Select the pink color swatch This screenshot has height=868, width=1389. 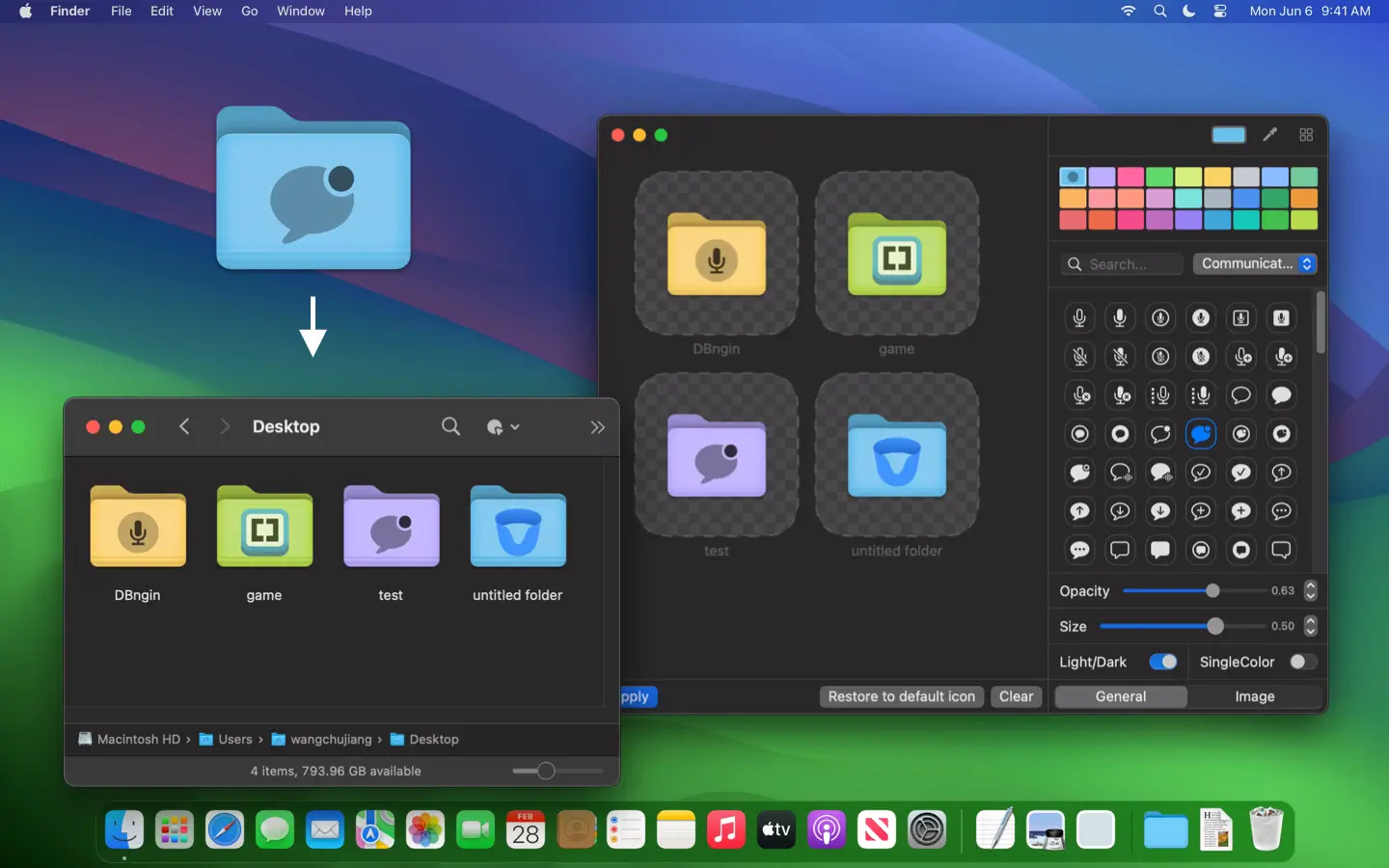click(x=1130, y=176)
